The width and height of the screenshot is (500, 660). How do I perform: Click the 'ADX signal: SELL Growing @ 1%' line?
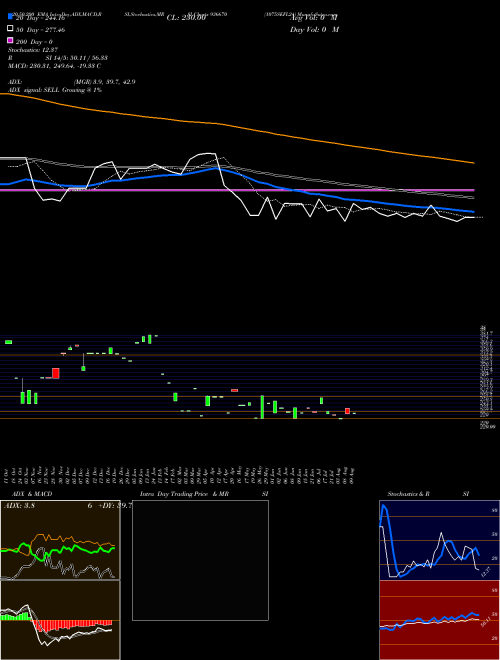(x=55, y=90)
